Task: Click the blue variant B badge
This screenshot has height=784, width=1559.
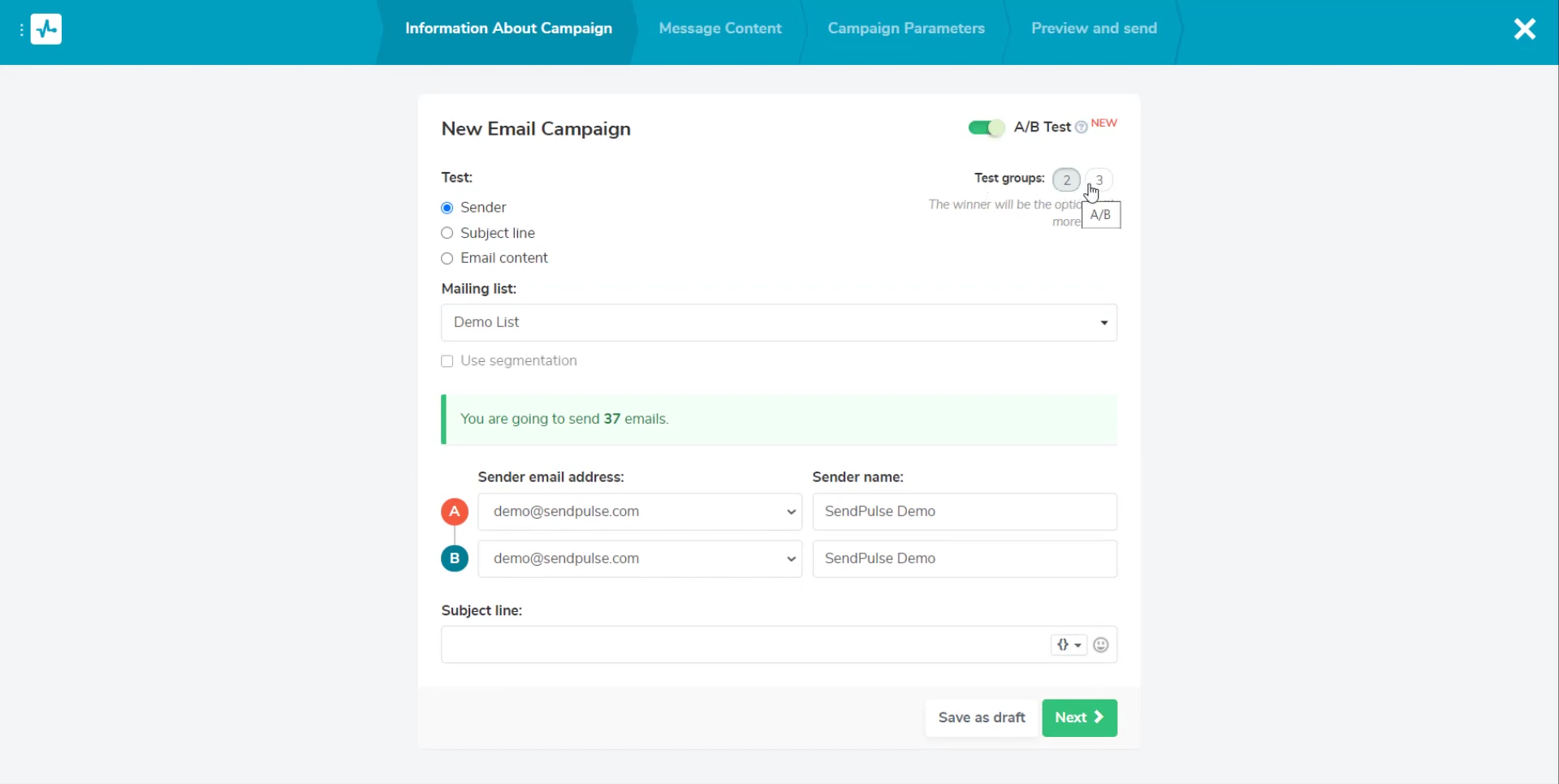Action: 455,559
